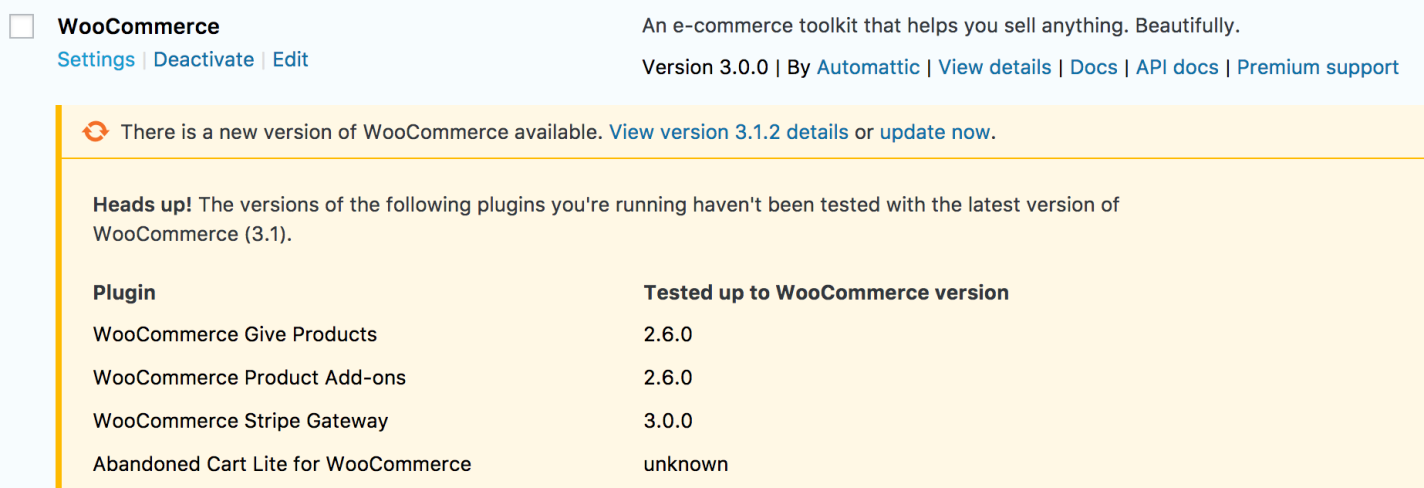Go to Premium support
The image size is (1424, 488).
[x=1317, y=67]
